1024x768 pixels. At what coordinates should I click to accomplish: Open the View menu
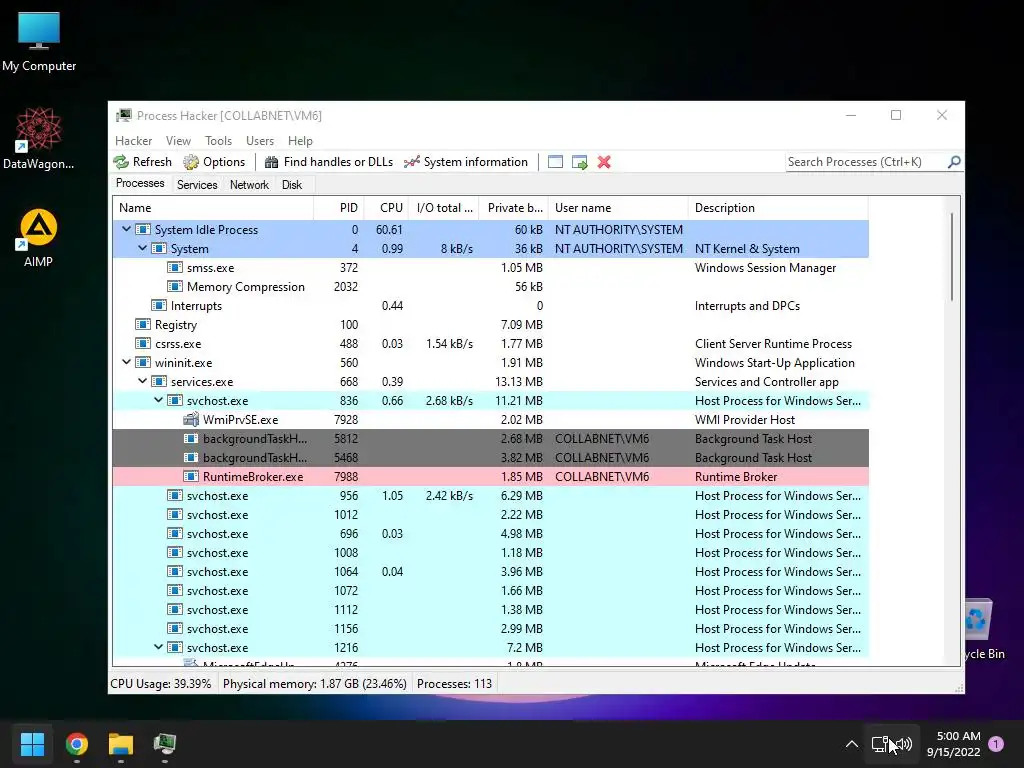point(178,141)
